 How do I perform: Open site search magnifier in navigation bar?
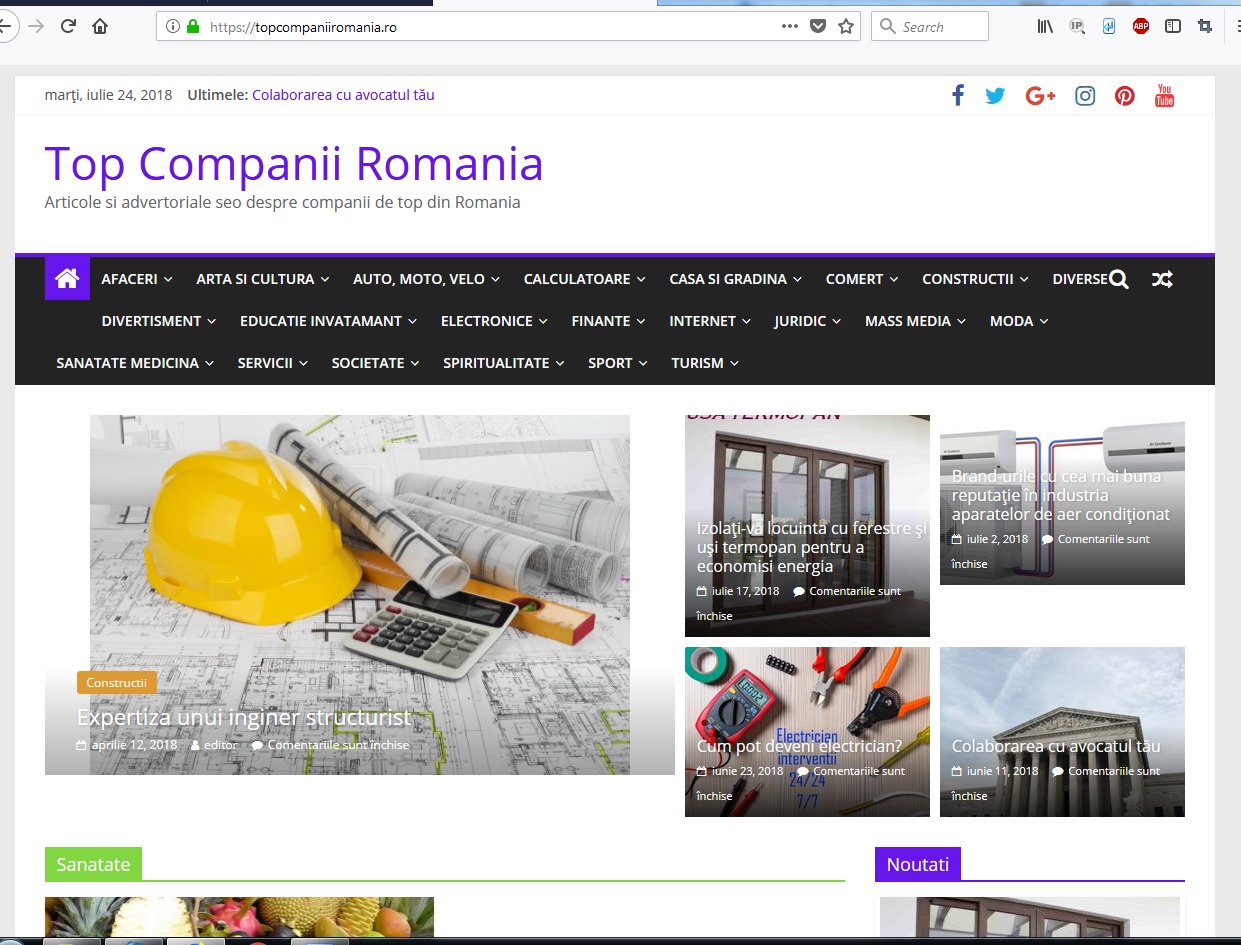[x=1119, y=280]
